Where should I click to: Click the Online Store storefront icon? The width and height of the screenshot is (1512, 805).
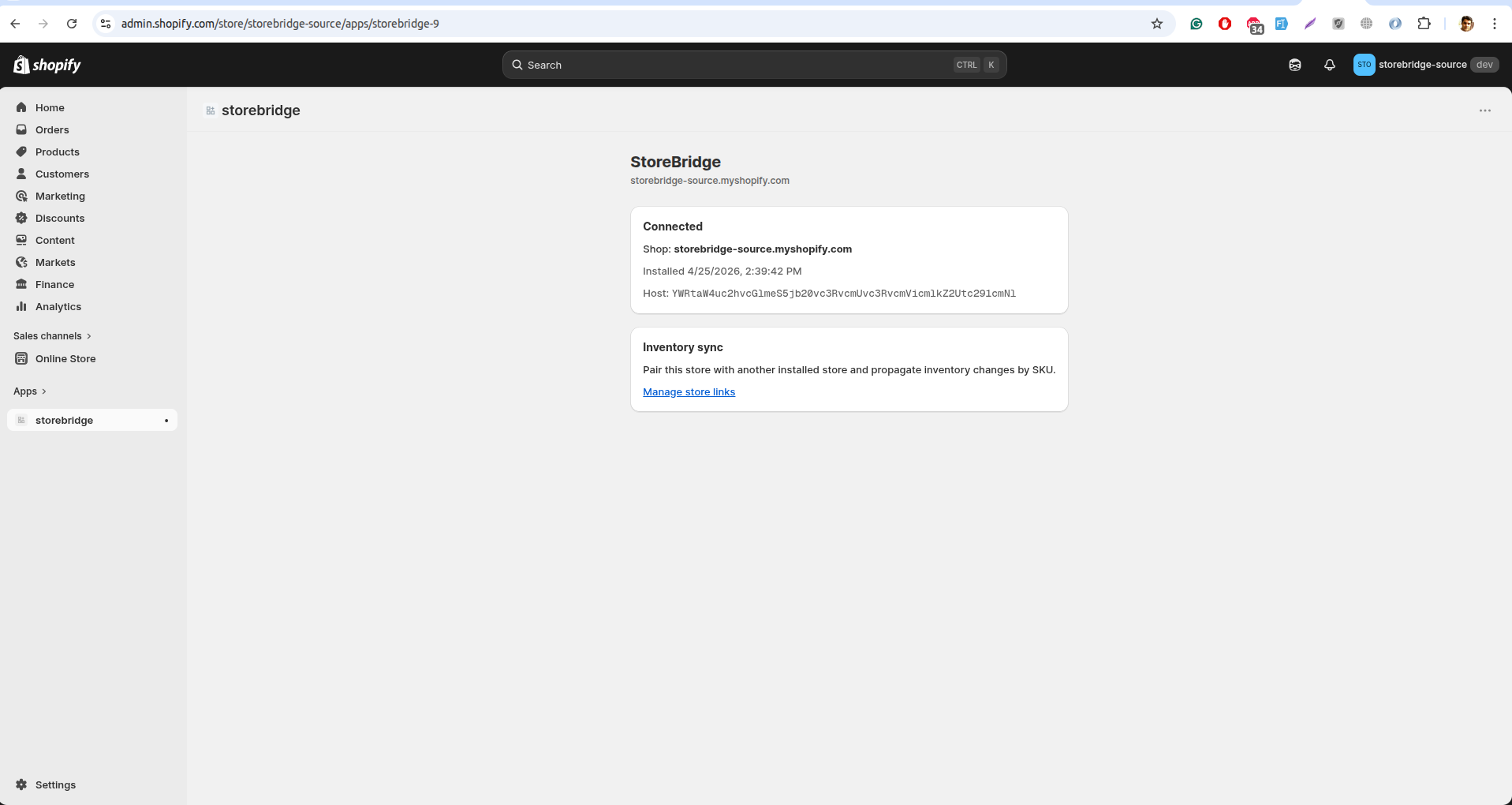click(21, 358)
